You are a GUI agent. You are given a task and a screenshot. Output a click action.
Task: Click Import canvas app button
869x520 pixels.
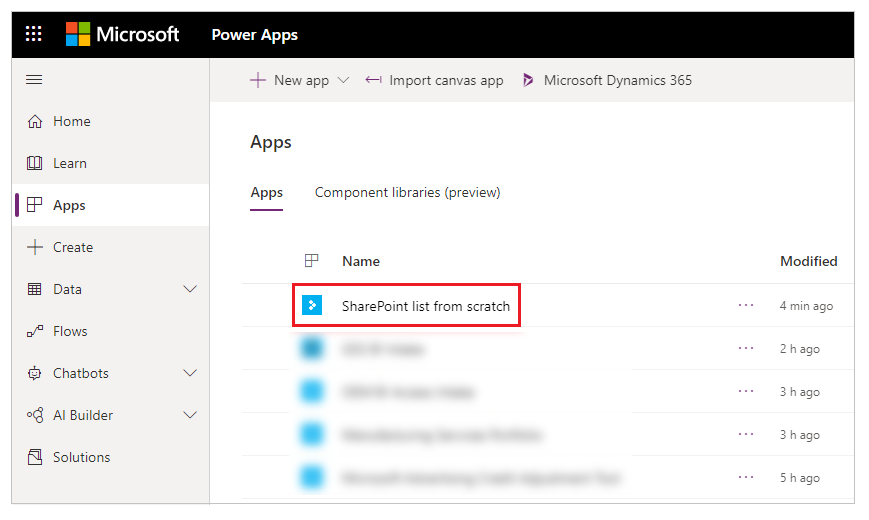click(x=434, y=80)
